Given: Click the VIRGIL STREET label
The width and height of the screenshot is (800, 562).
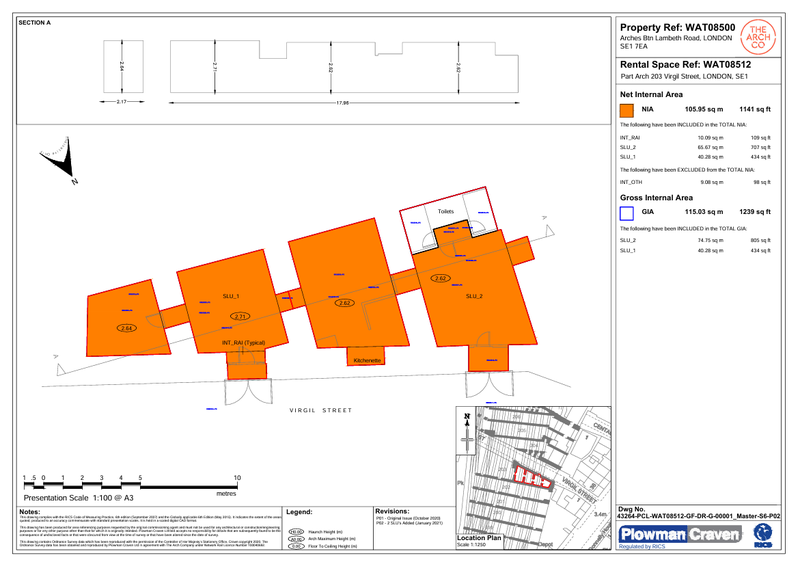Looking at the screenshot, I should click(321, 411).
